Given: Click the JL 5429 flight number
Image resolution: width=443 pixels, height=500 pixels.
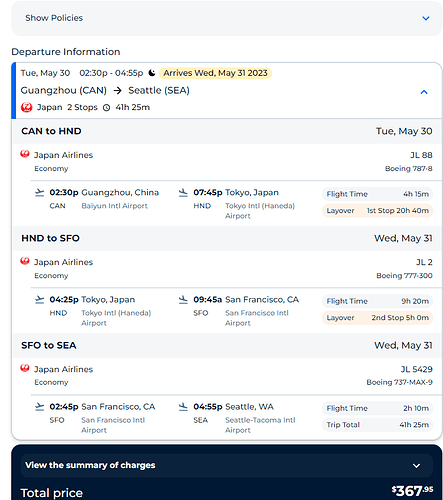Looking at the screenshot, I should tap(416, 369).
